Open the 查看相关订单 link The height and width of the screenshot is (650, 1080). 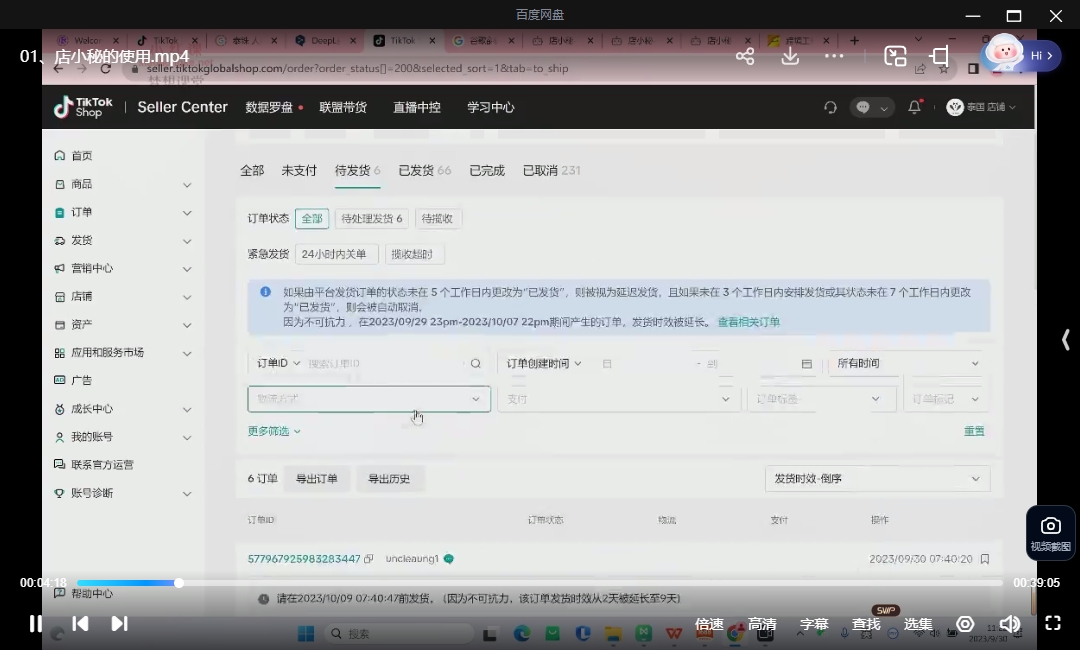coord(749,322)
